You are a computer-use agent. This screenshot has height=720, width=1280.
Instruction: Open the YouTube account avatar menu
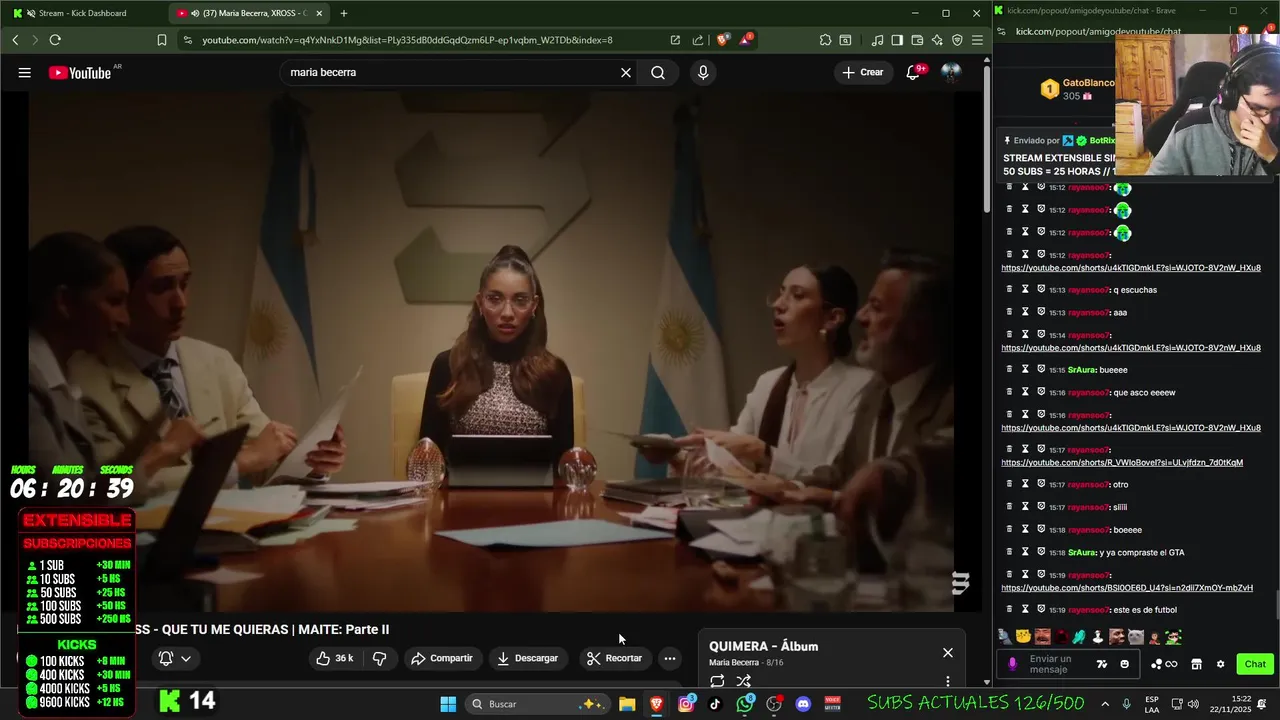pyautogui.click(x=951, y=72)
